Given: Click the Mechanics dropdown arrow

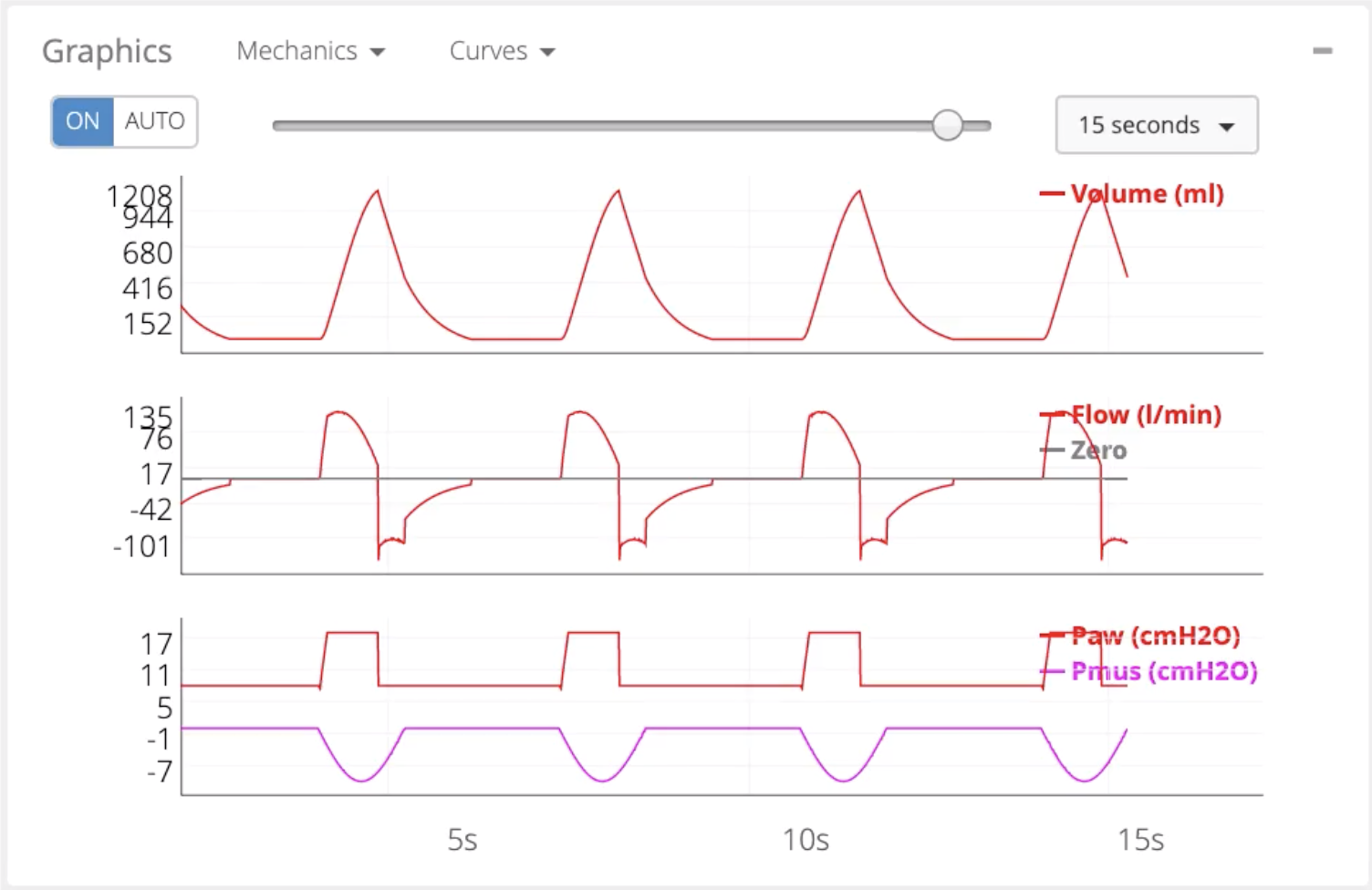Looking at the screenshot, I should coord(378,53).
